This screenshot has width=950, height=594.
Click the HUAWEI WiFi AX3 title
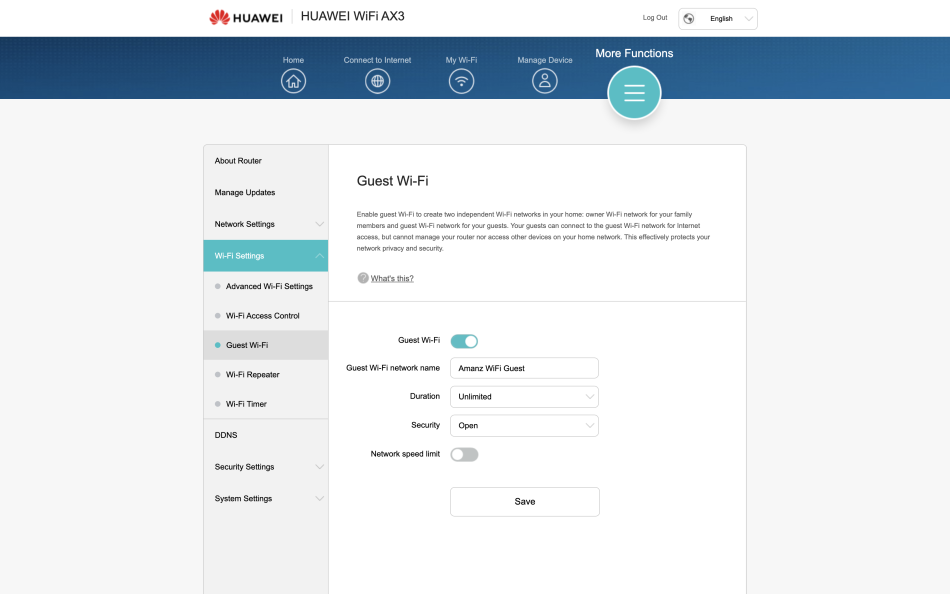[353, 16]
